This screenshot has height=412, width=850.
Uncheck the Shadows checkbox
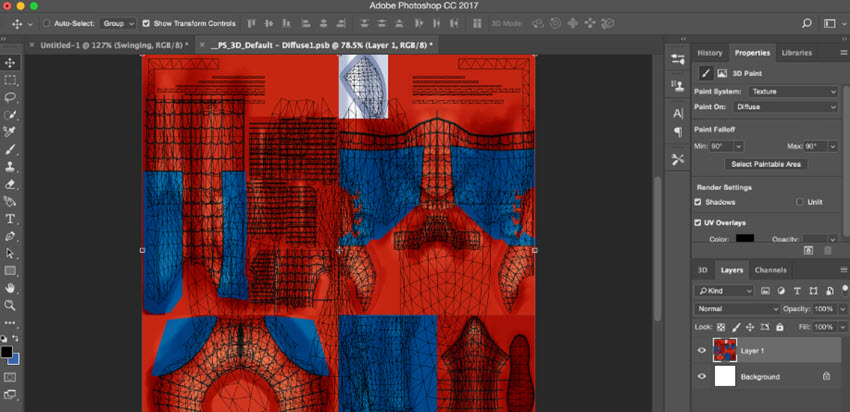(x=698, y=202)
